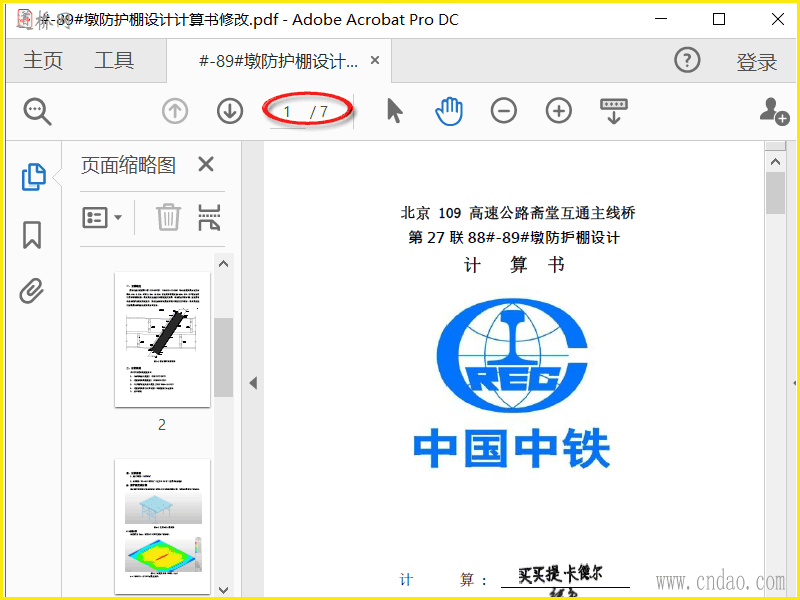Click the print pages icon in the thumbnails panel
The height and width of the screenshot is (600, 800).
[209, 217]
